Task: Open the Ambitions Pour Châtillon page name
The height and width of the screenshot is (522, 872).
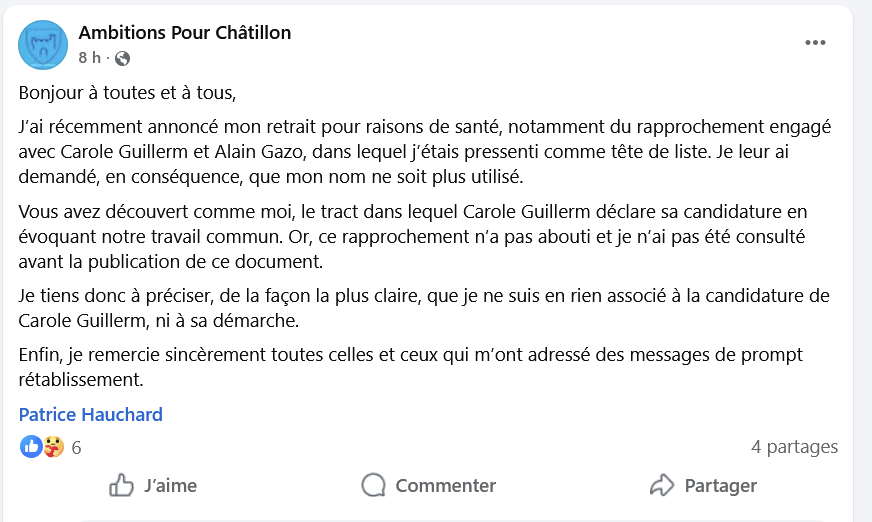Action: (x=185, y=33)
